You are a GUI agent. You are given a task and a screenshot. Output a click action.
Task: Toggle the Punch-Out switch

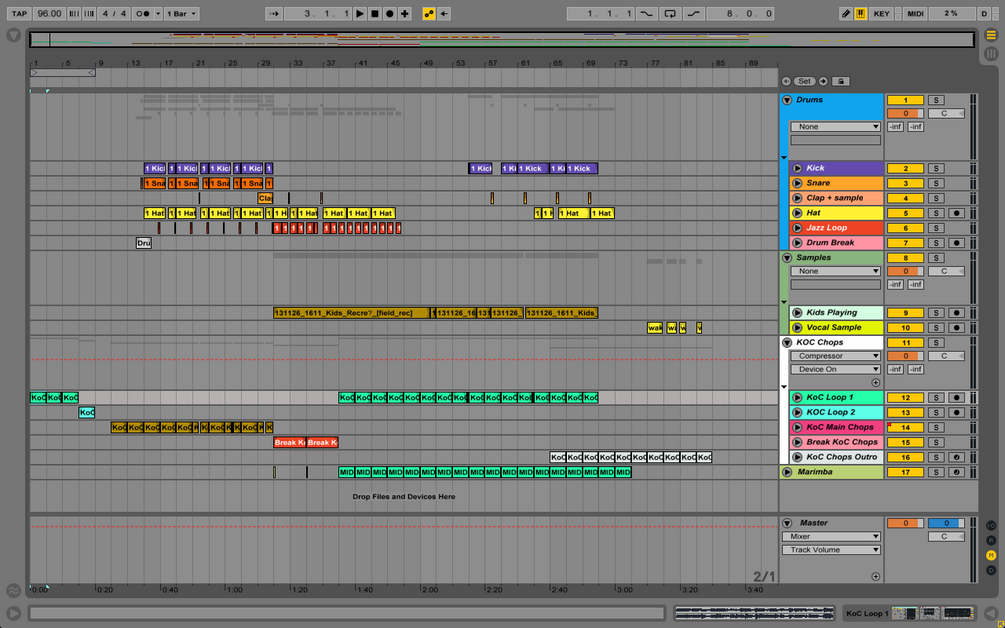click(x=693, y=13)
